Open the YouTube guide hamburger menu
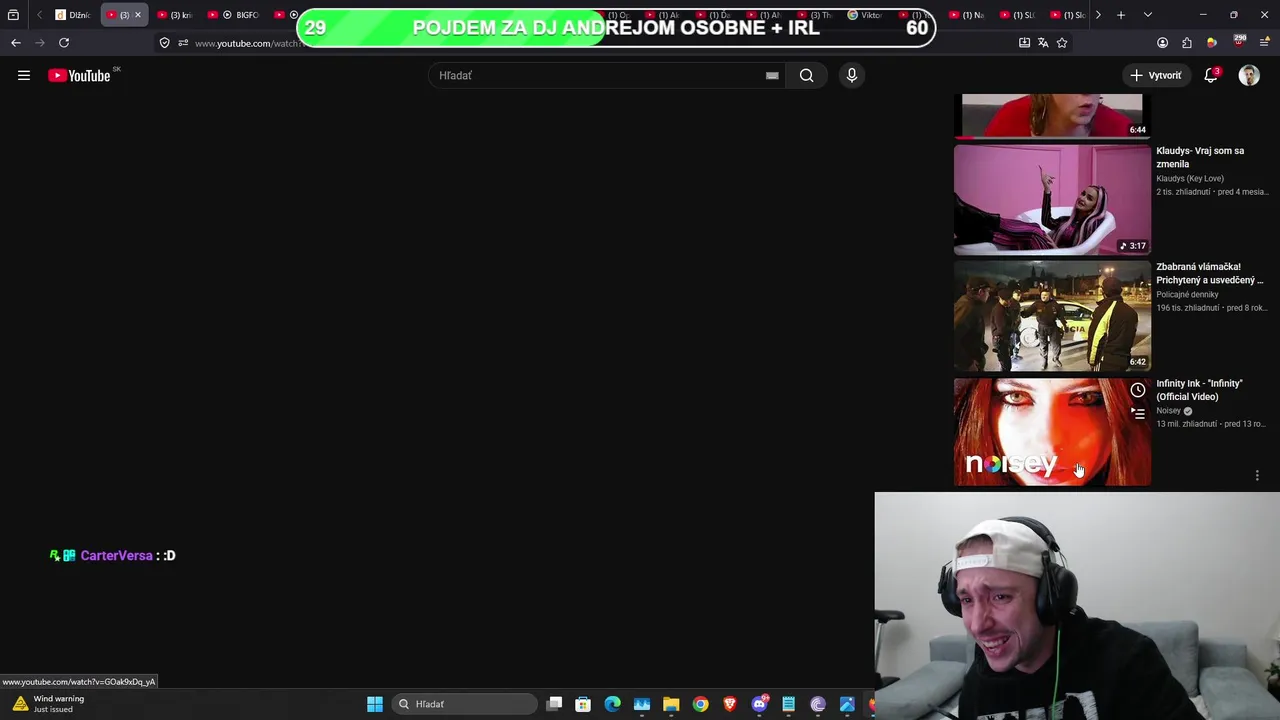 (24, 75)
